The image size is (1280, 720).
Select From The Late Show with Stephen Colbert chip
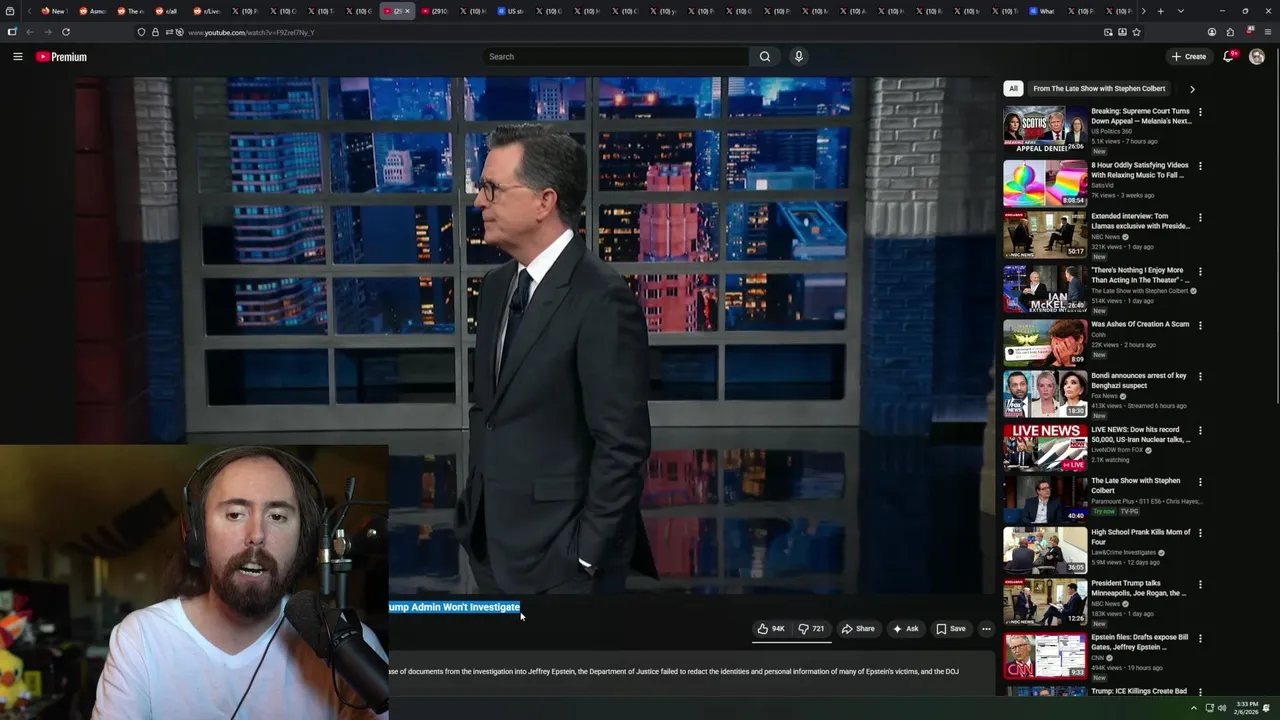click(x=1099, y=88)
